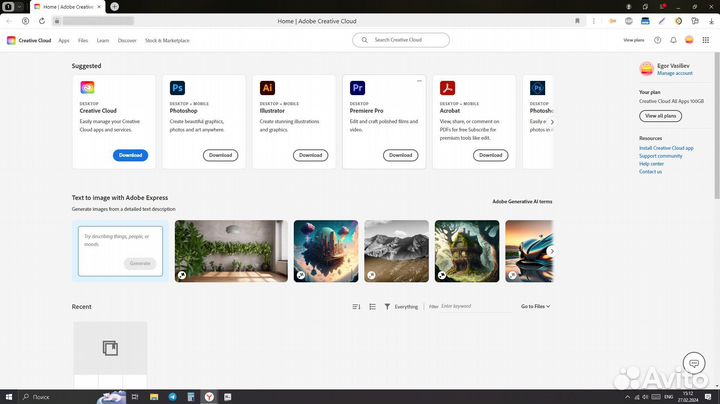Click View all plans button
The width and height of the screenshot is (720, 404).
click(x=660, y=116)
